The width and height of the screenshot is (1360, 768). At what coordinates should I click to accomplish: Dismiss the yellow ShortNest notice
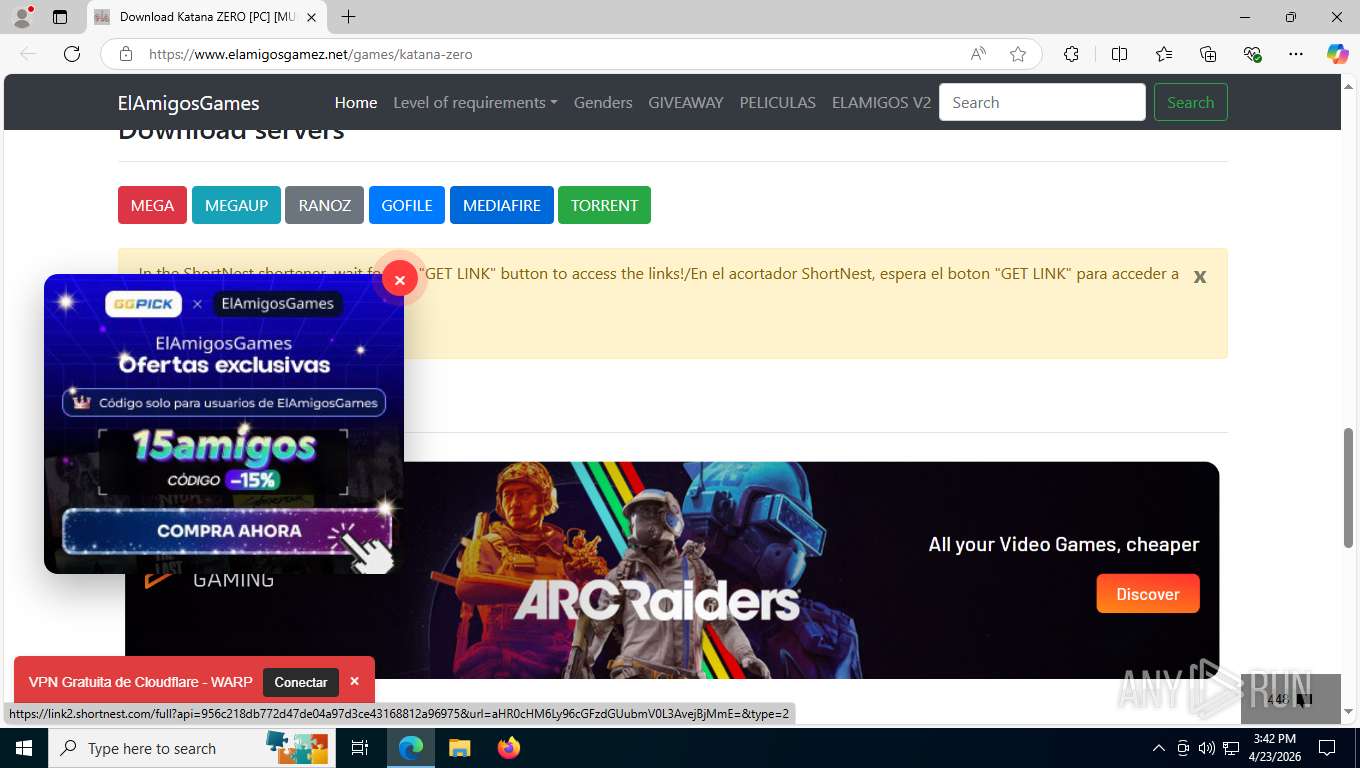click(1200, 276)
